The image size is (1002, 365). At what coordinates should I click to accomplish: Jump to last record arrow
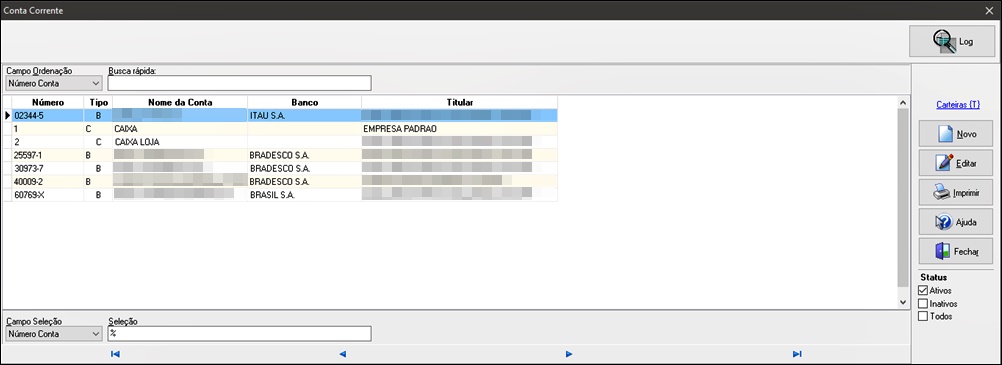pos(797,353)
